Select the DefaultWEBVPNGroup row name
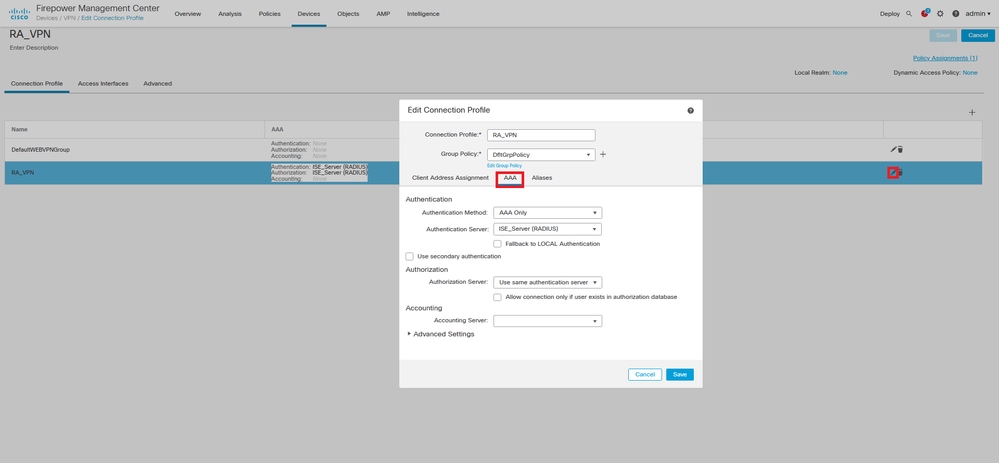This screenshot has width=999, height=463. (41, 150)
